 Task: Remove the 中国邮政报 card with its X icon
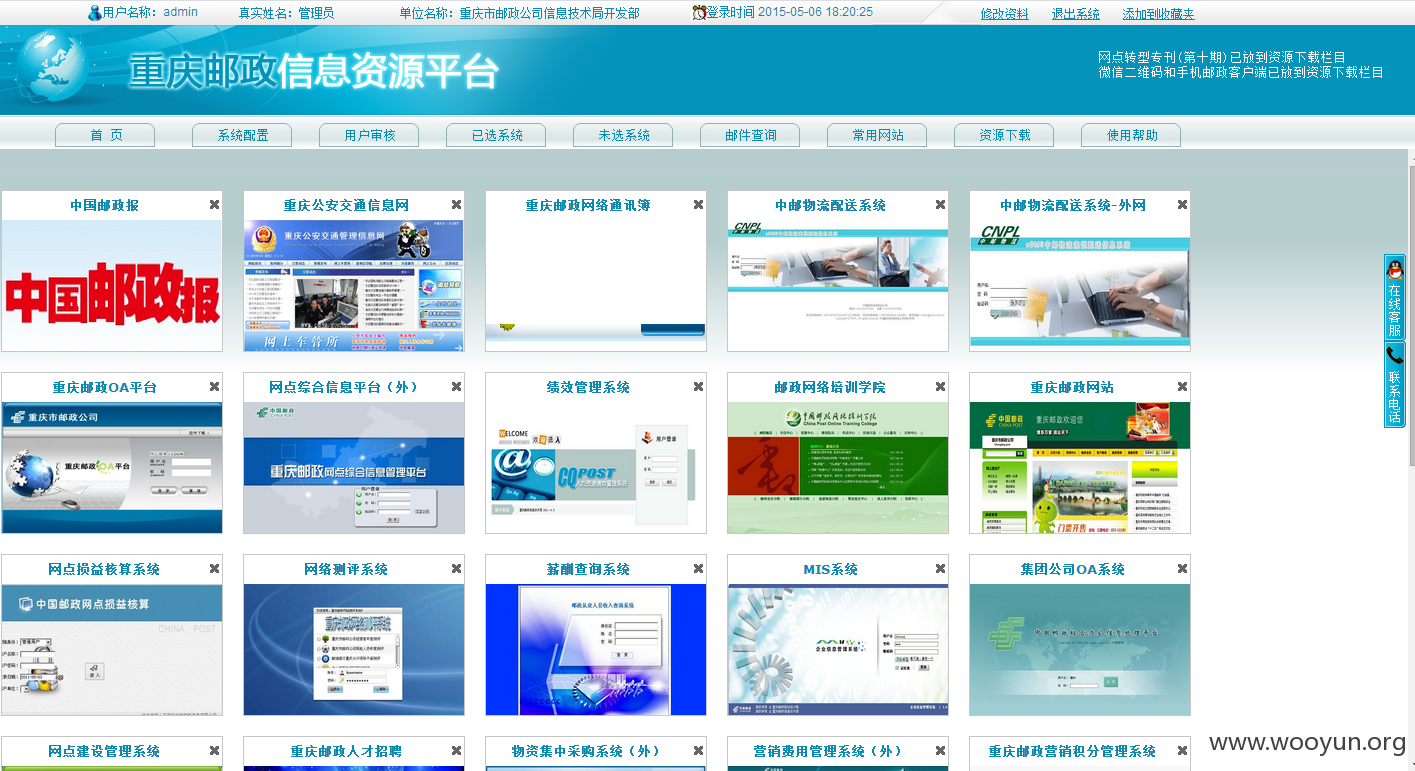[x=214, y=204]
